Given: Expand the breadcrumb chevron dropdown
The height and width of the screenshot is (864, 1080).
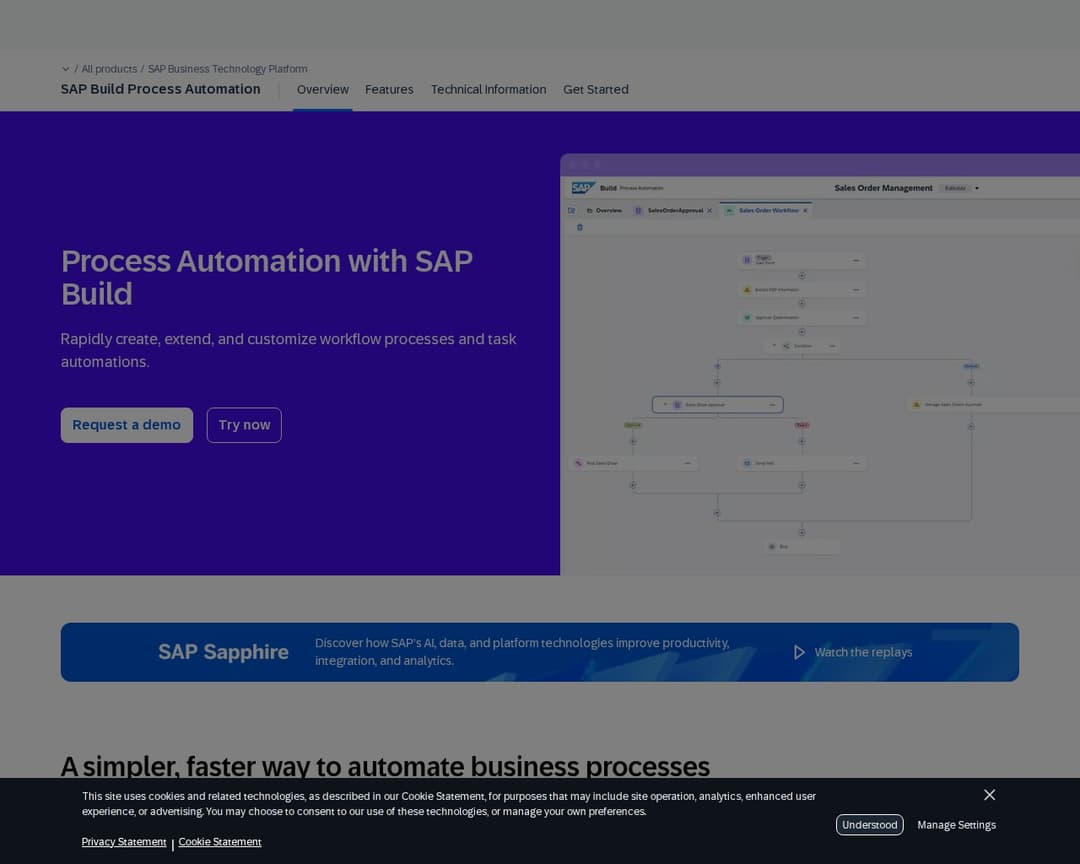Looking at the screenshot, I should [x=65, y=69].
